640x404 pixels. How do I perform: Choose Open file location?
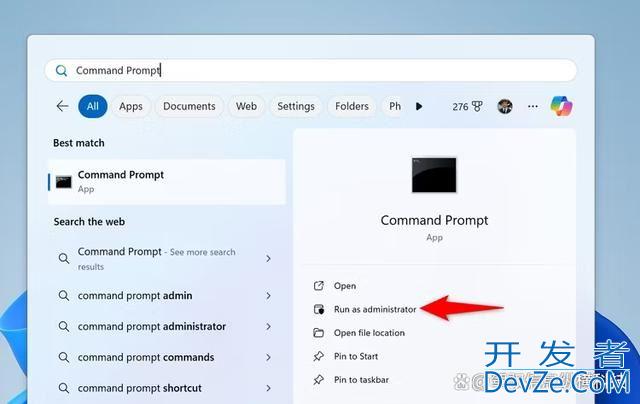point(369,333)
